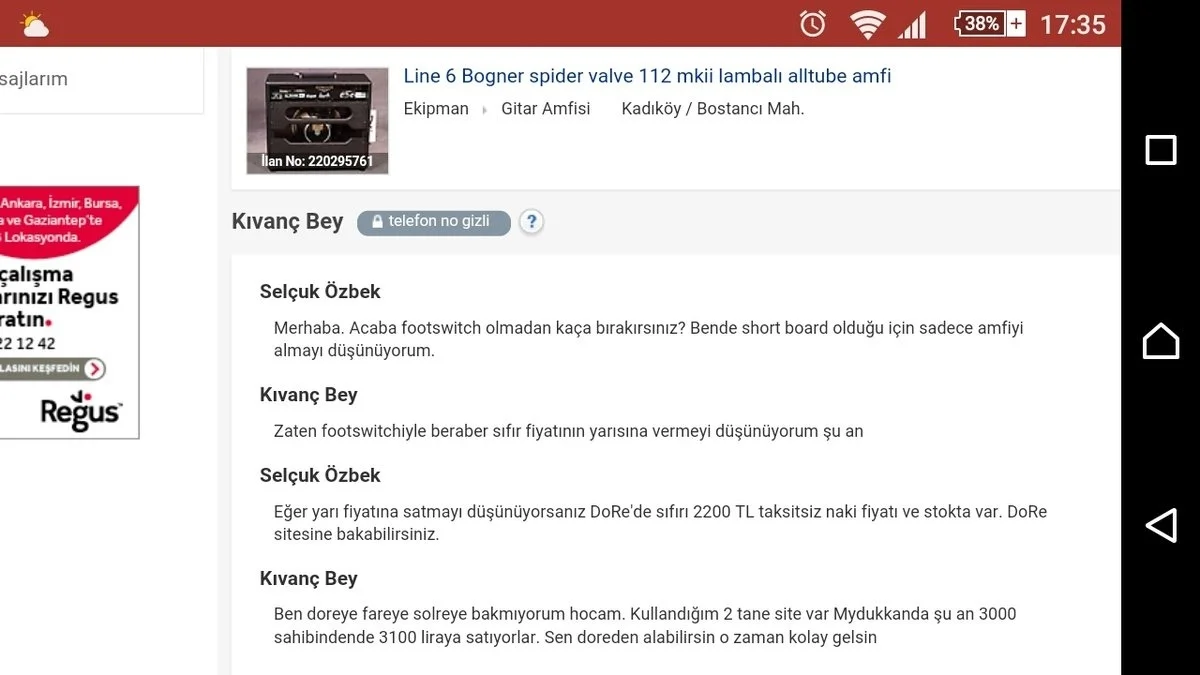The width and height of the screenshot is (1200, 675).
Task: Select the Kadıköy / Bostancı Mah. location
Action: tap(712, 109)
